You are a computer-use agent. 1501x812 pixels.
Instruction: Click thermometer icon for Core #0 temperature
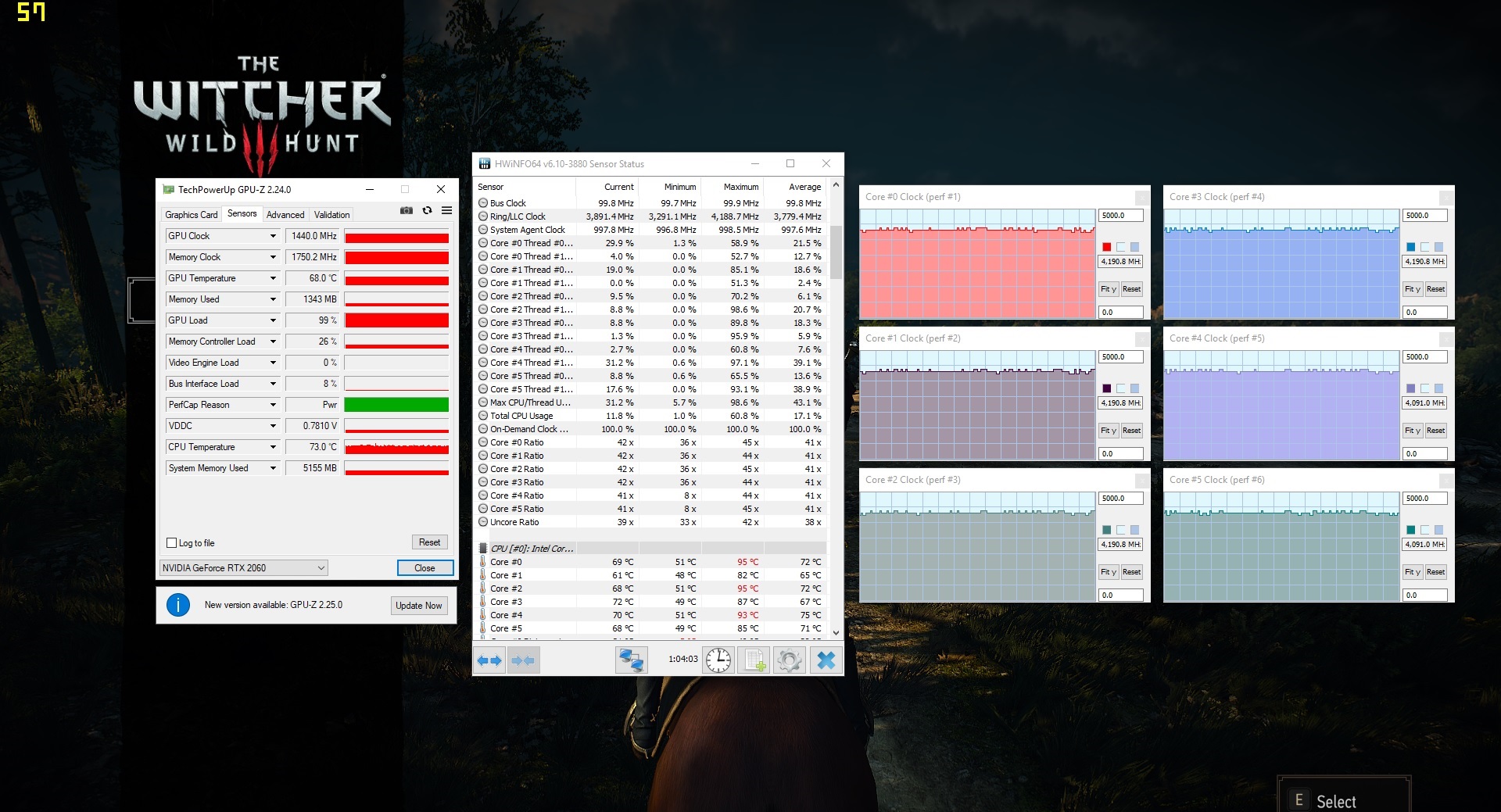click(483, 562)
